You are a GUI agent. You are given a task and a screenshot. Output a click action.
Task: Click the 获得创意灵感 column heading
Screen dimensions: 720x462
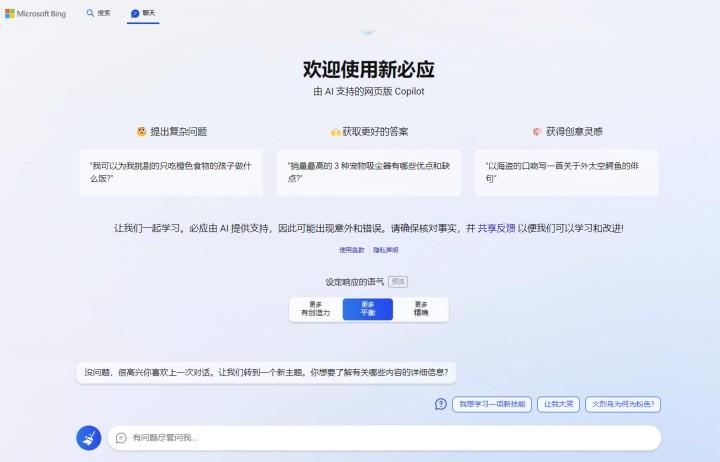574,131
